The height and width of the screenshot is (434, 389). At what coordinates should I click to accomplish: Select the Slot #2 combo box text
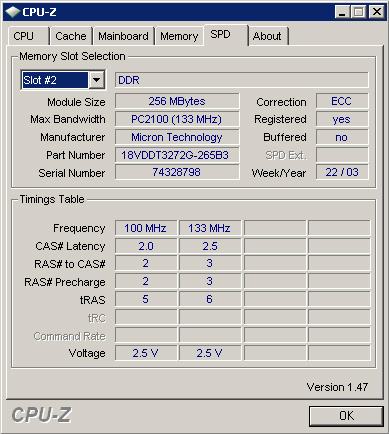(x=55, y=80)
